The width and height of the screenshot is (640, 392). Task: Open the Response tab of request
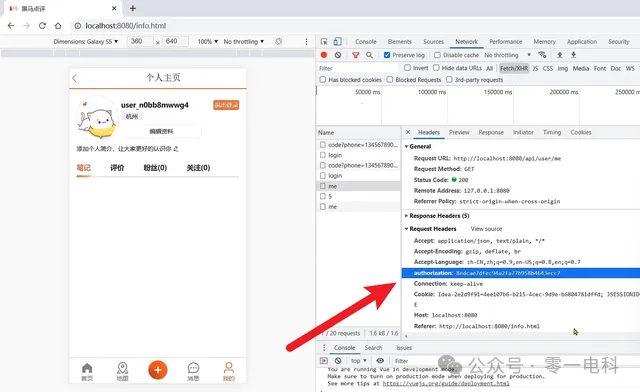(491, 132)
